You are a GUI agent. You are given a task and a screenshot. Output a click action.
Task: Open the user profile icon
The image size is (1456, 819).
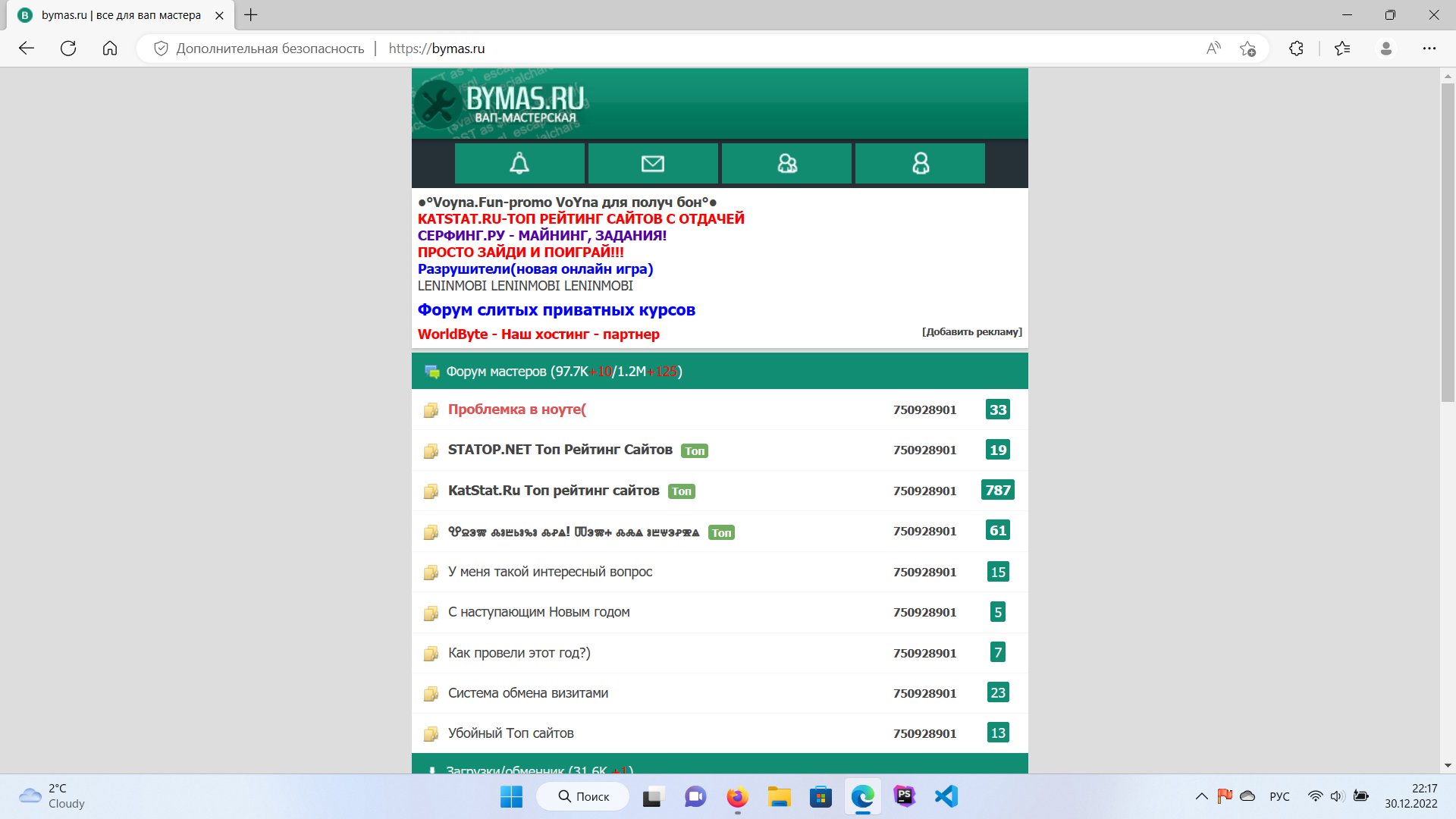click(x=920, y=163)
